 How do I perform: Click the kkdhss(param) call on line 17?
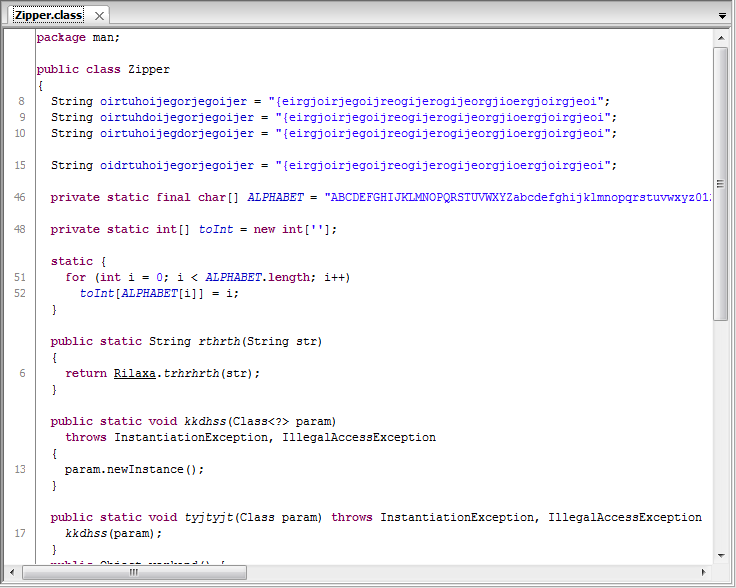tap(100, 533)
